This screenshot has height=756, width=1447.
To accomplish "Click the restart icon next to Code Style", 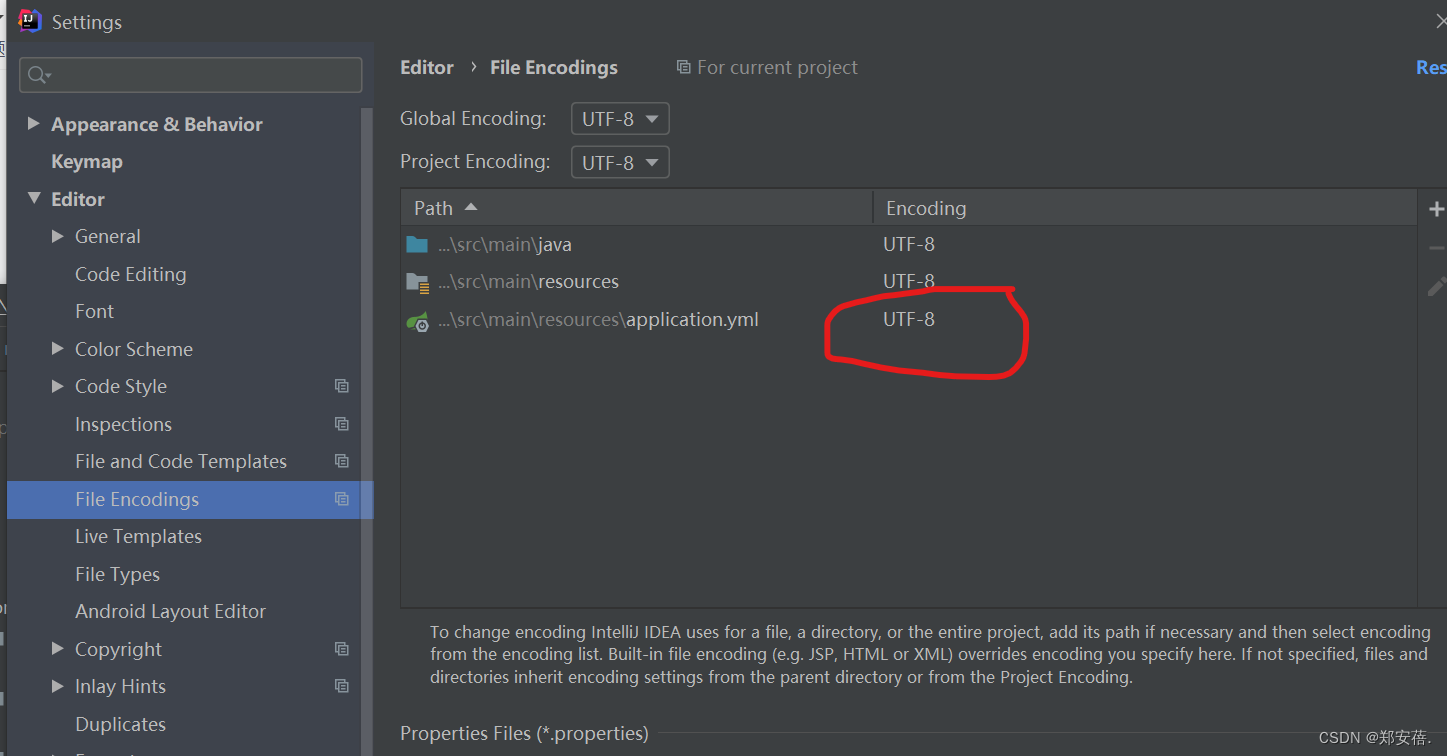I will 341,385.
